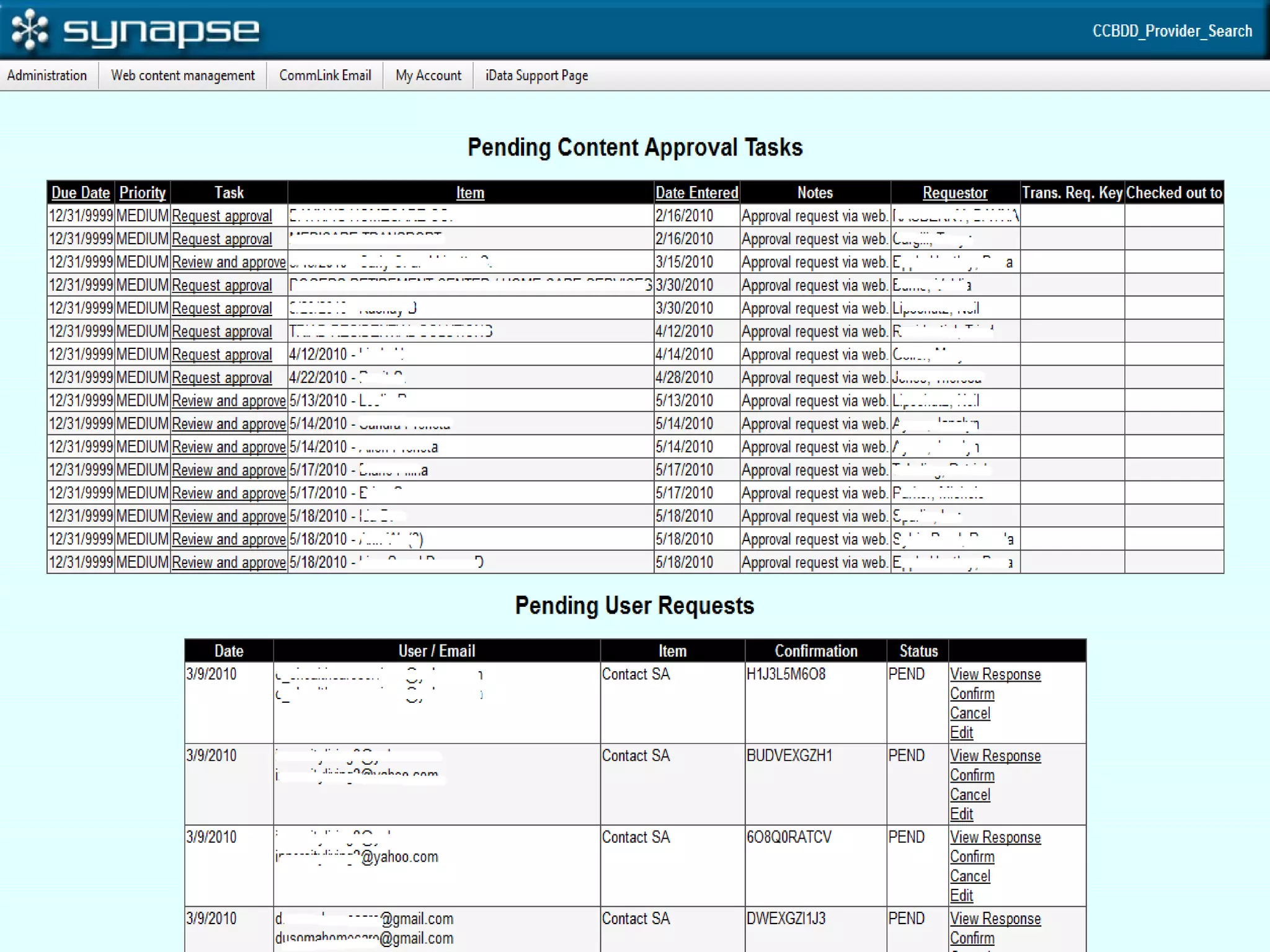Open Review and approve task entered 3/15/2010

[228, 262]
